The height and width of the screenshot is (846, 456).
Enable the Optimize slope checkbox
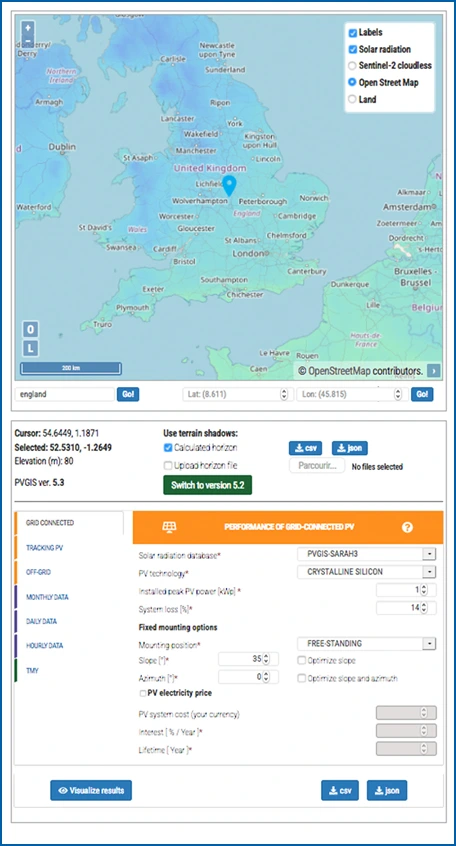[x=302, y=660]
